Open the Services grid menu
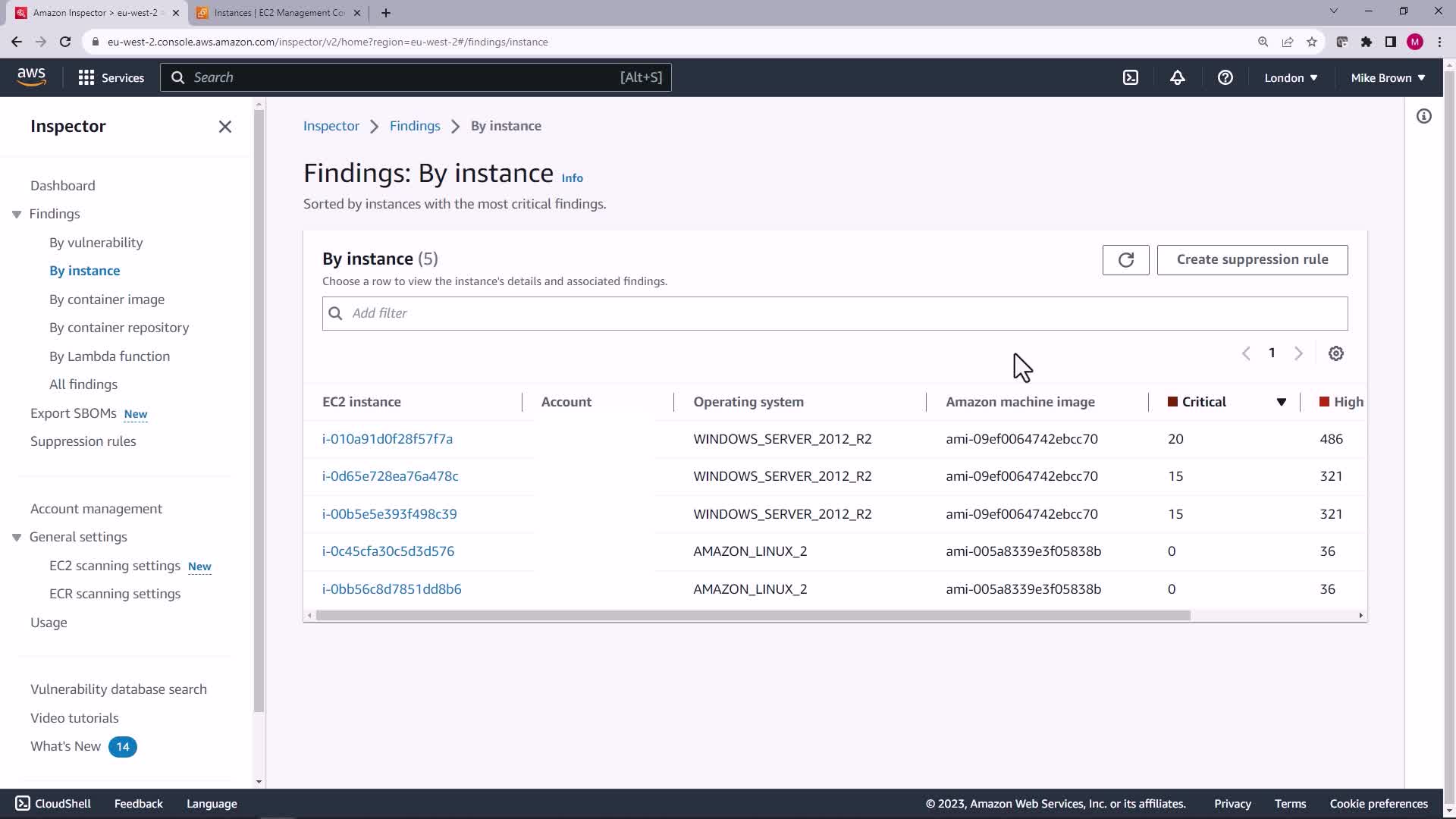This screenshot has width=1456, height=819. pos(111,77)
